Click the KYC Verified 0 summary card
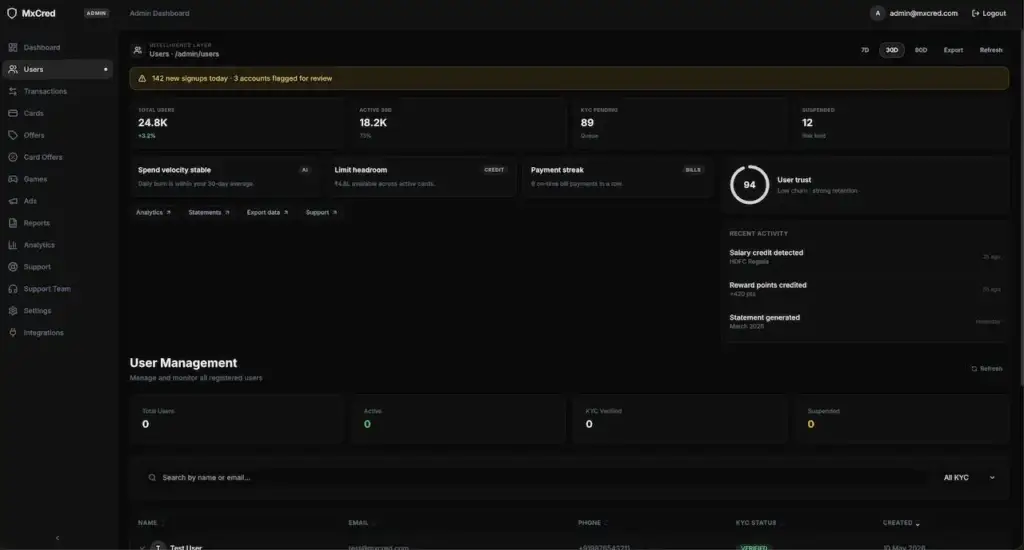Image resolution: width=1024 pixels, height=550 pixels. 679,419
